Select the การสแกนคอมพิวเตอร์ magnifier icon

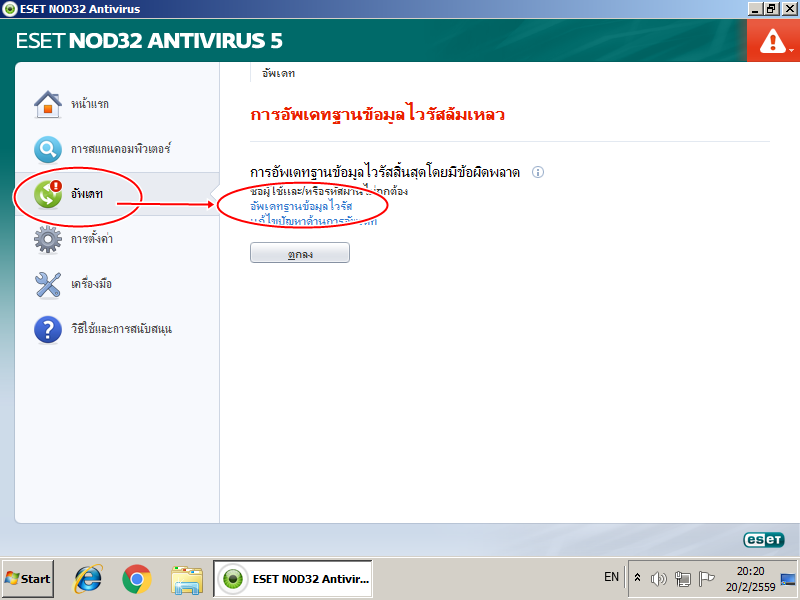click(x=47, y=149)
